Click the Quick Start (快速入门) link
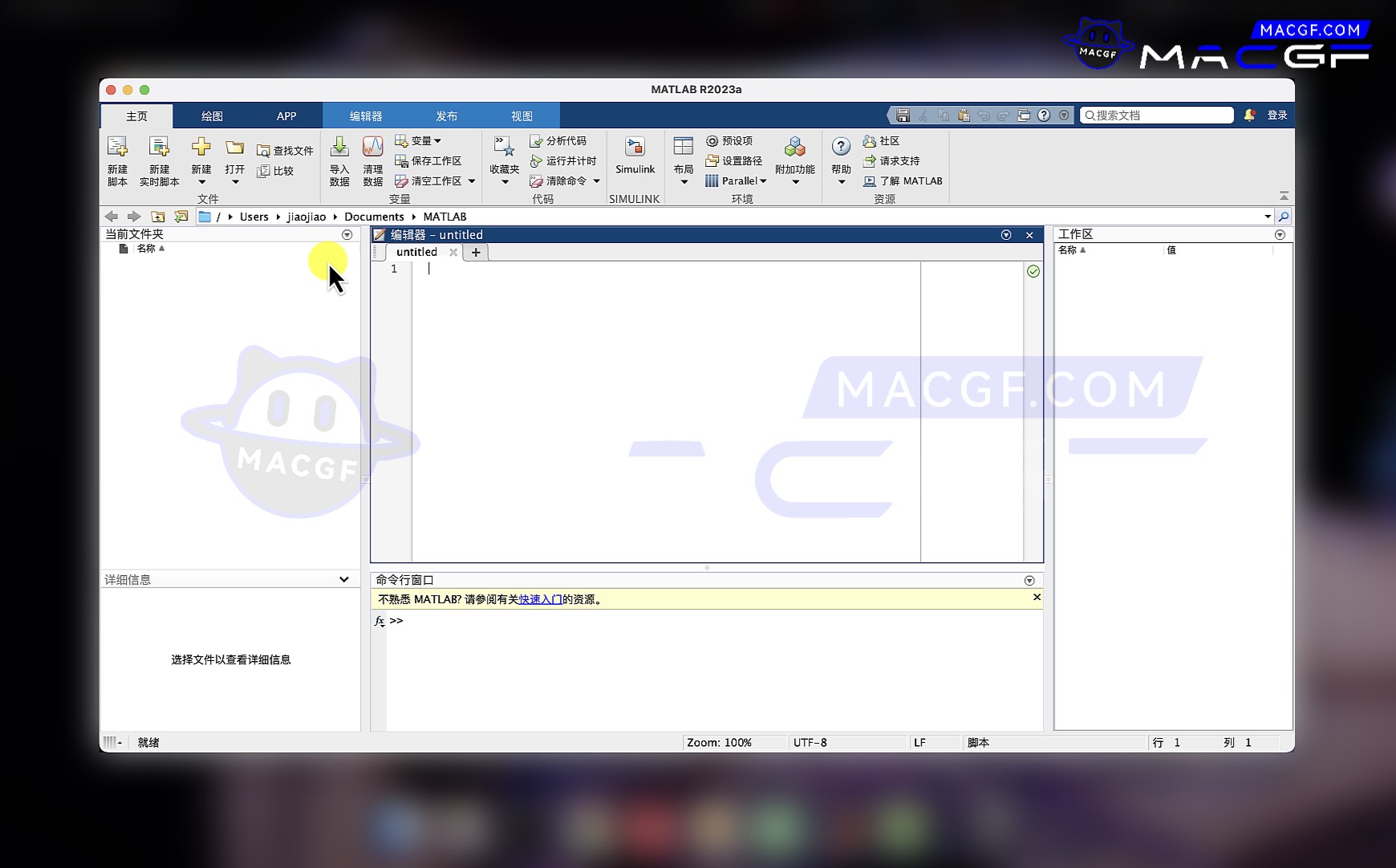Image resolution: width=1396 pixels, height=868 pixels. click(540, 599)
